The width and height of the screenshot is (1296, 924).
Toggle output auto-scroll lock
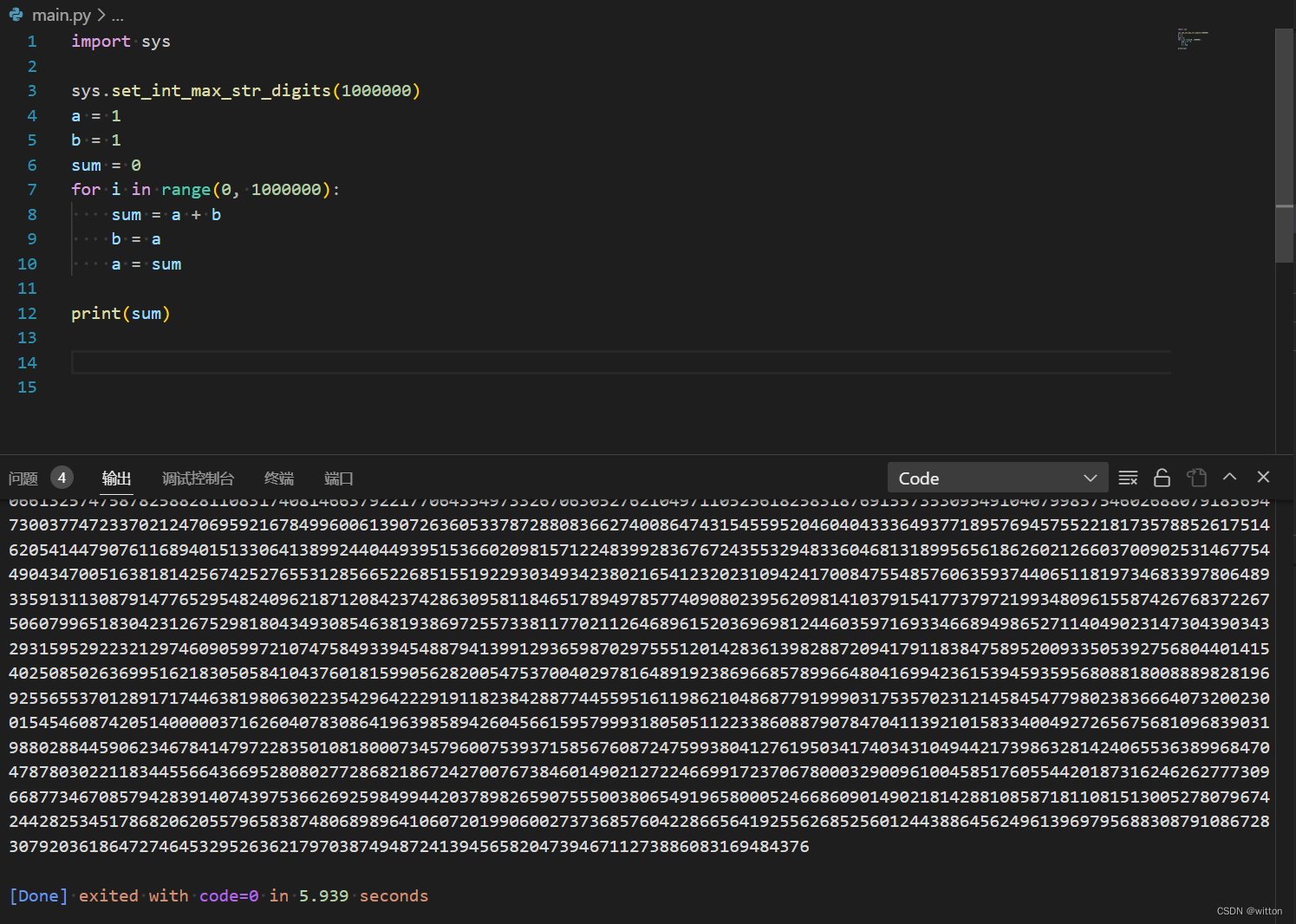pyautogui.click(x=1162, y=478)
